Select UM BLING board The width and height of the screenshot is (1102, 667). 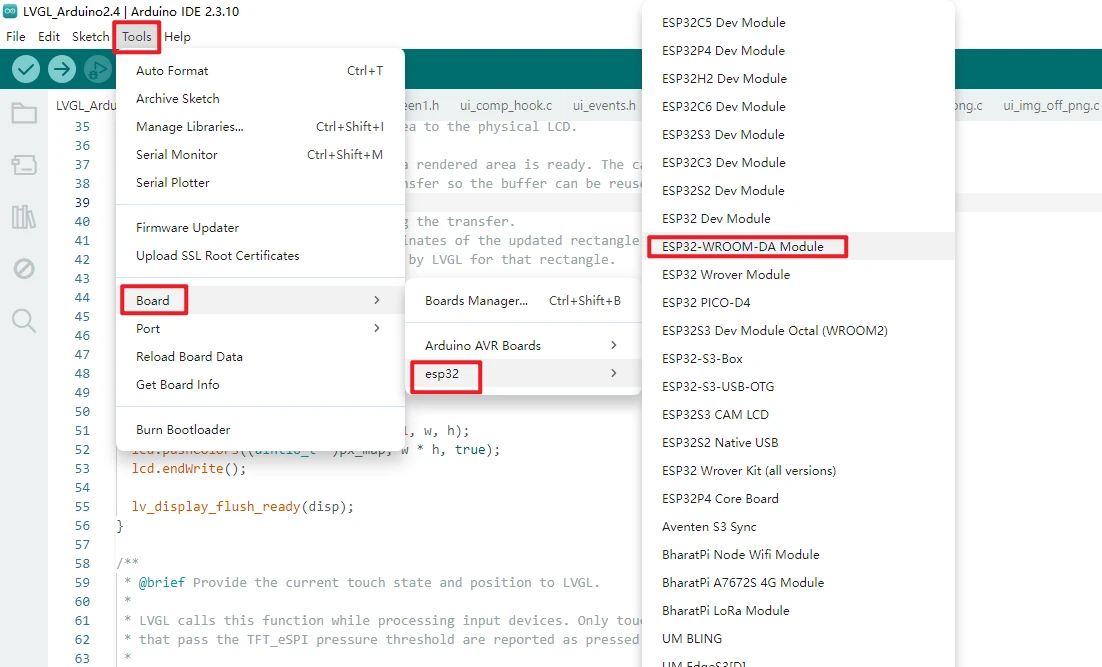(x=799, y=639)
